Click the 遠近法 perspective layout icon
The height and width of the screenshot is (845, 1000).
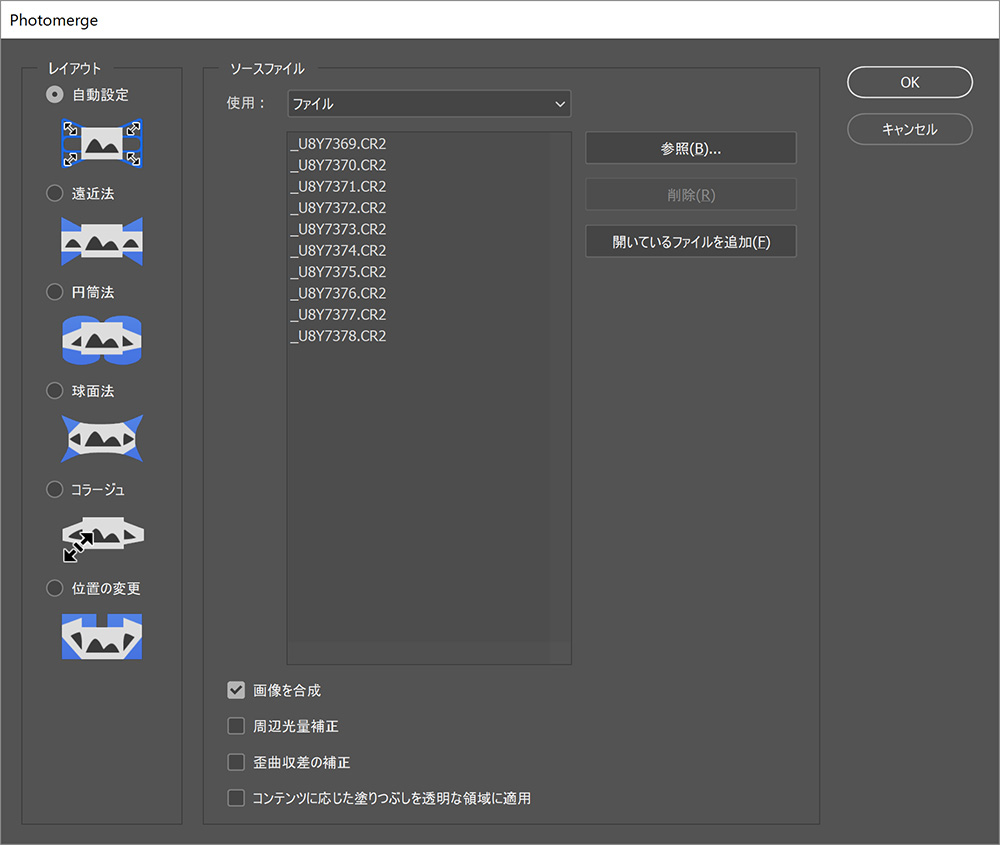(x=102, y=242)
